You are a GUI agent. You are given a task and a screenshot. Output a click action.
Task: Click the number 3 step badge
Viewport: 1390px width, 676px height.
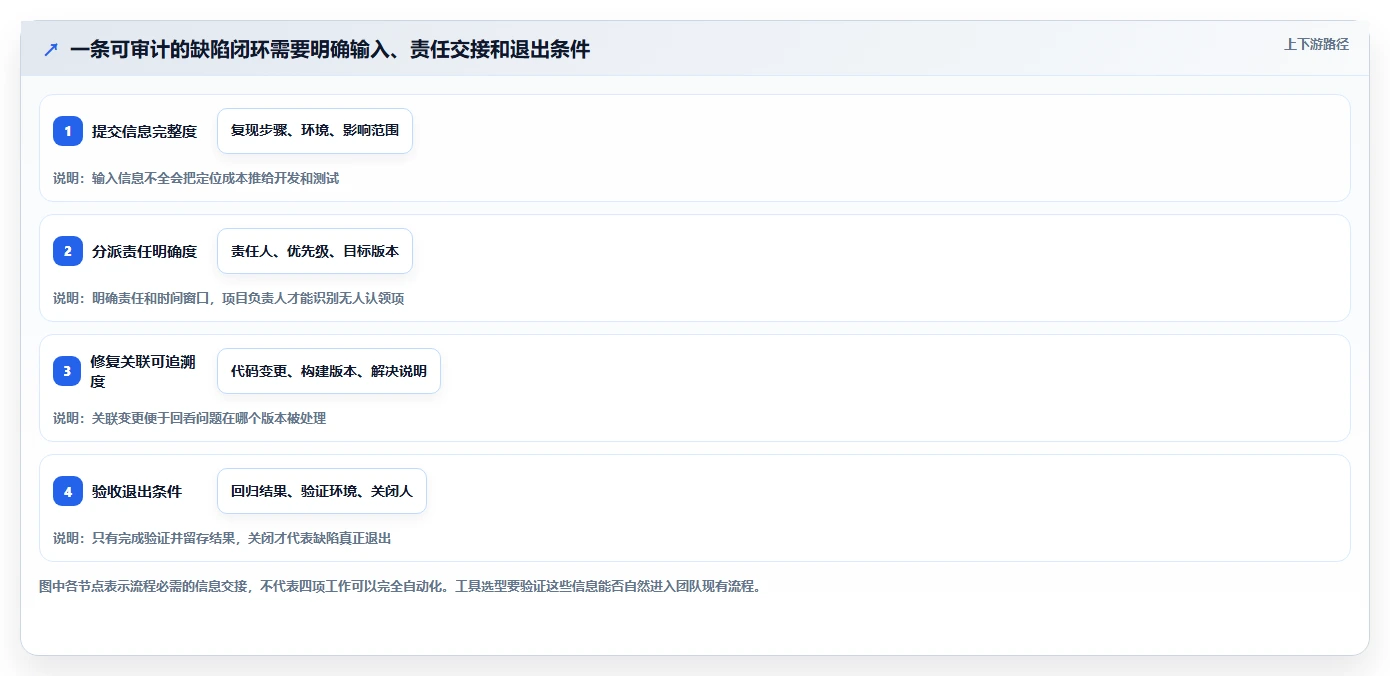point(68,371)
